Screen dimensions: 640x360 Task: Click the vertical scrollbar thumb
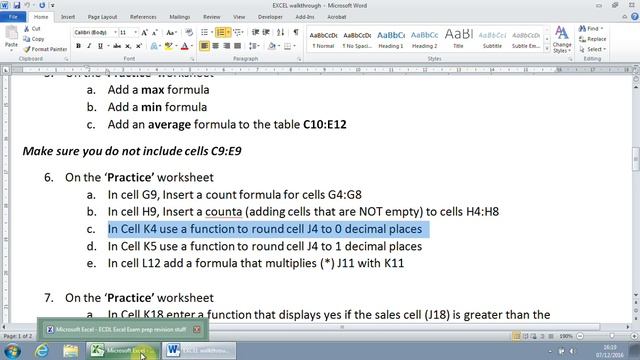coord(636,159)
